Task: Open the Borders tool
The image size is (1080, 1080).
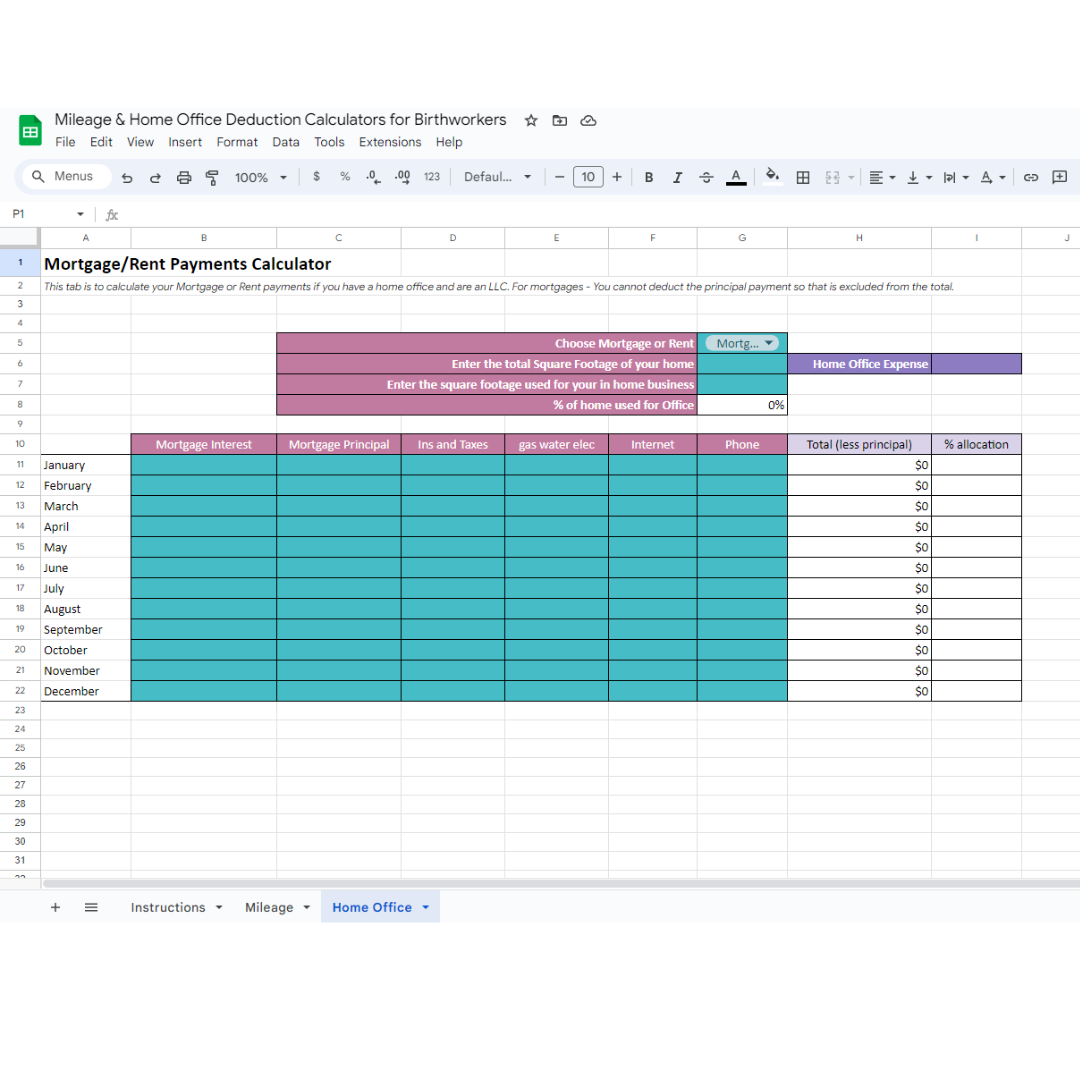Action: click(x=803, y=178)
